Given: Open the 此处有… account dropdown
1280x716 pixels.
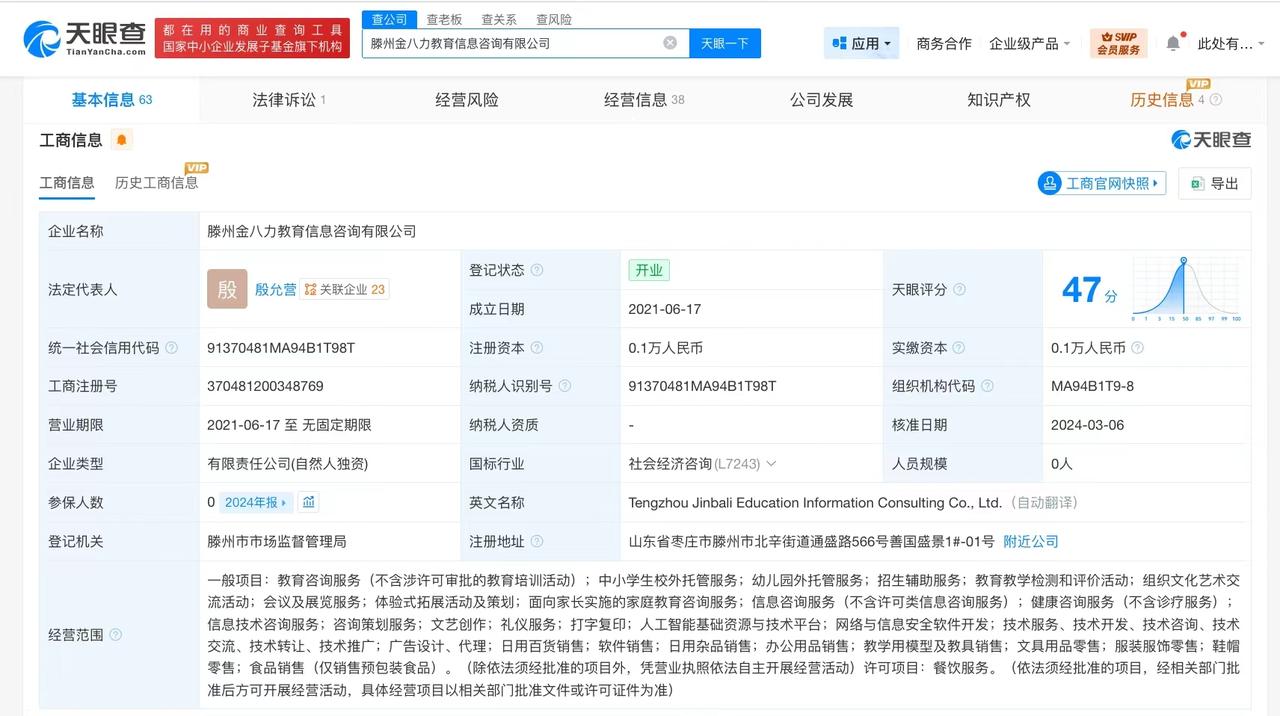Looking at the screenshot, I should [x=1229, y=43].
